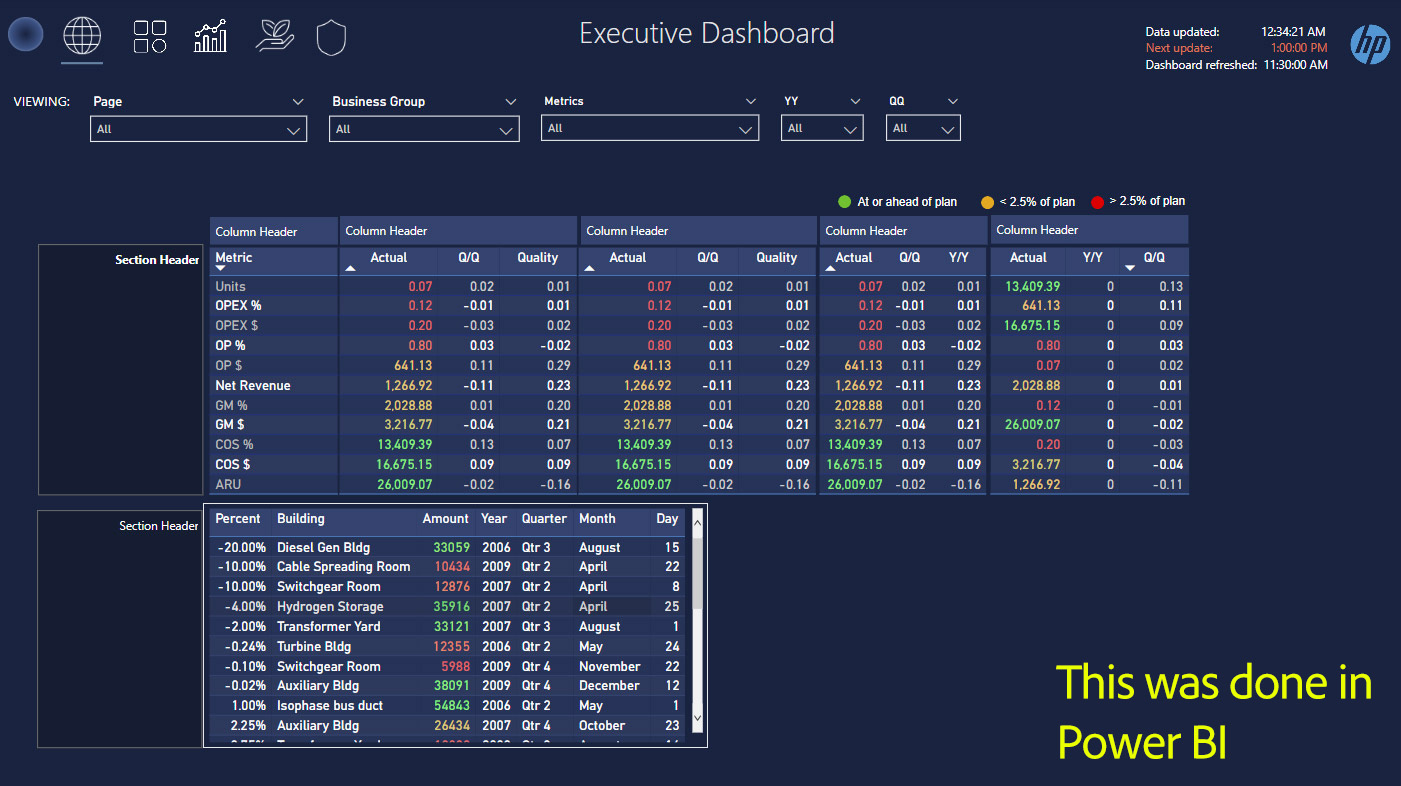
Task: Click the bar chart analytics icon
Action: (x=210, y=36)
